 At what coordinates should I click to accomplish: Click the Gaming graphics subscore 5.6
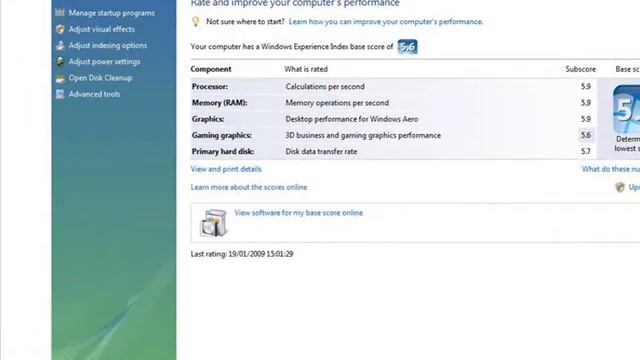tap(586, 135)
